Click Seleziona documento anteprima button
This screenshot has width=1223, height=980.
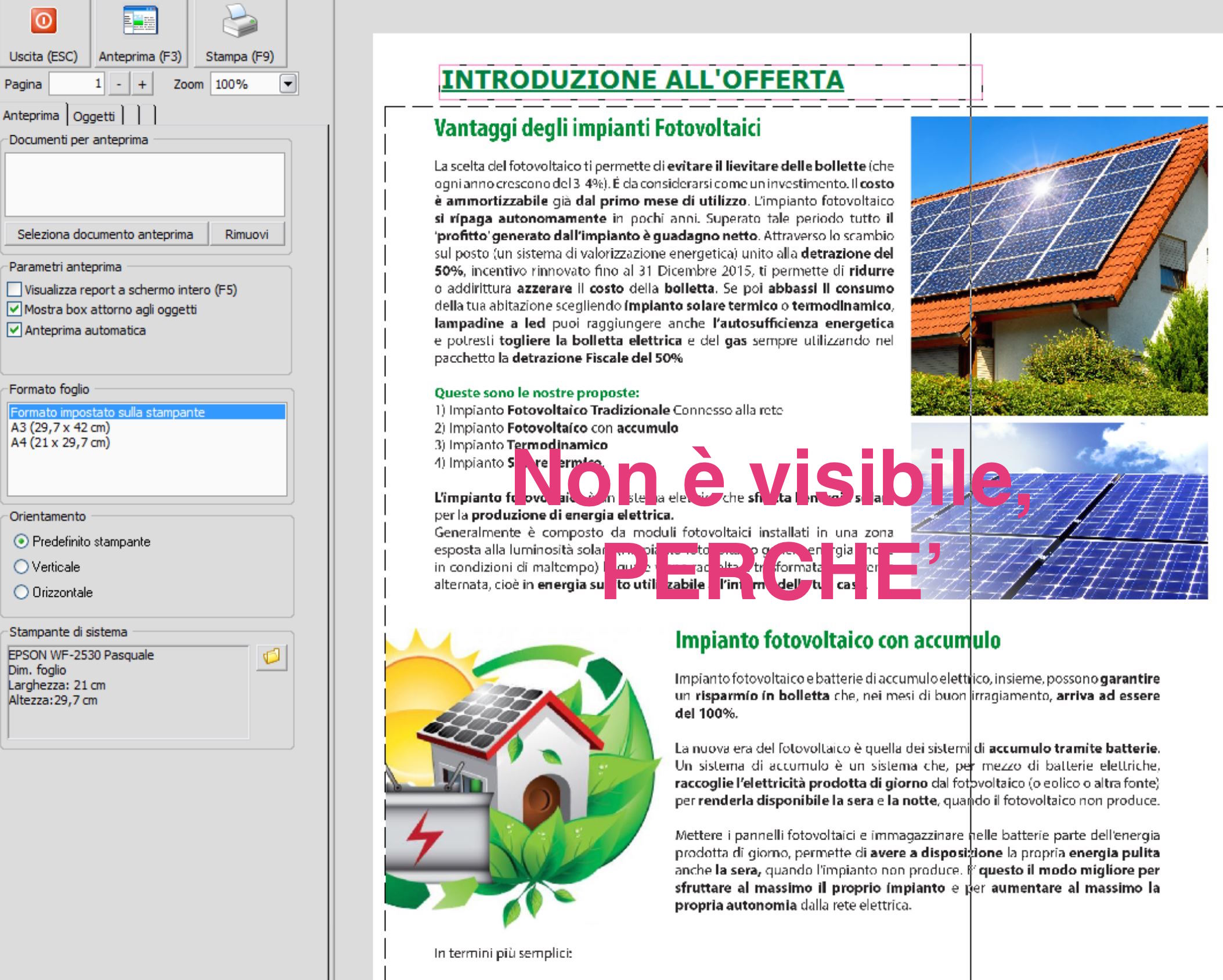click(x=105, y=234)
